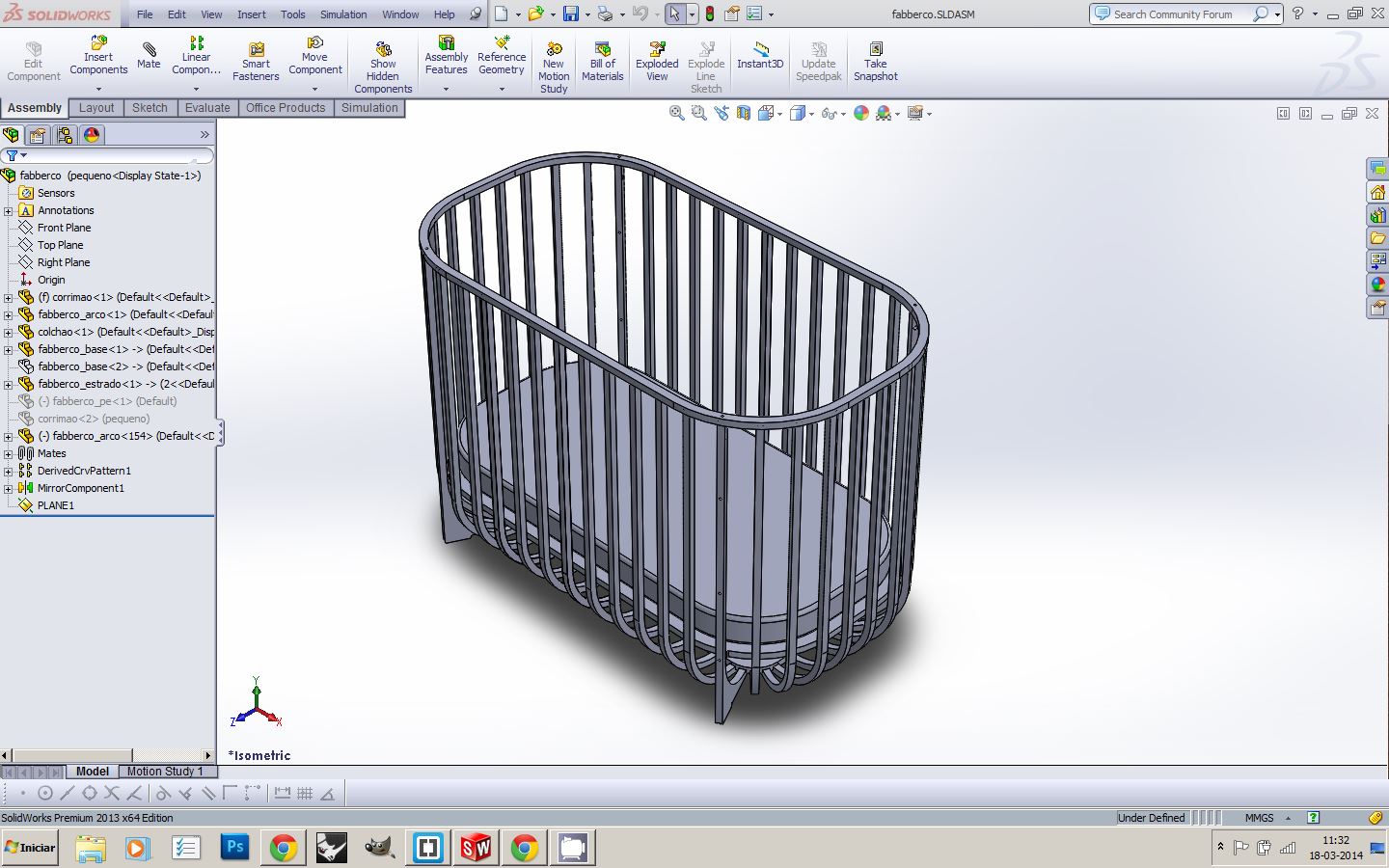Click Take Snapshot
Screen dimensions: 1389x868
click(875, 62)
